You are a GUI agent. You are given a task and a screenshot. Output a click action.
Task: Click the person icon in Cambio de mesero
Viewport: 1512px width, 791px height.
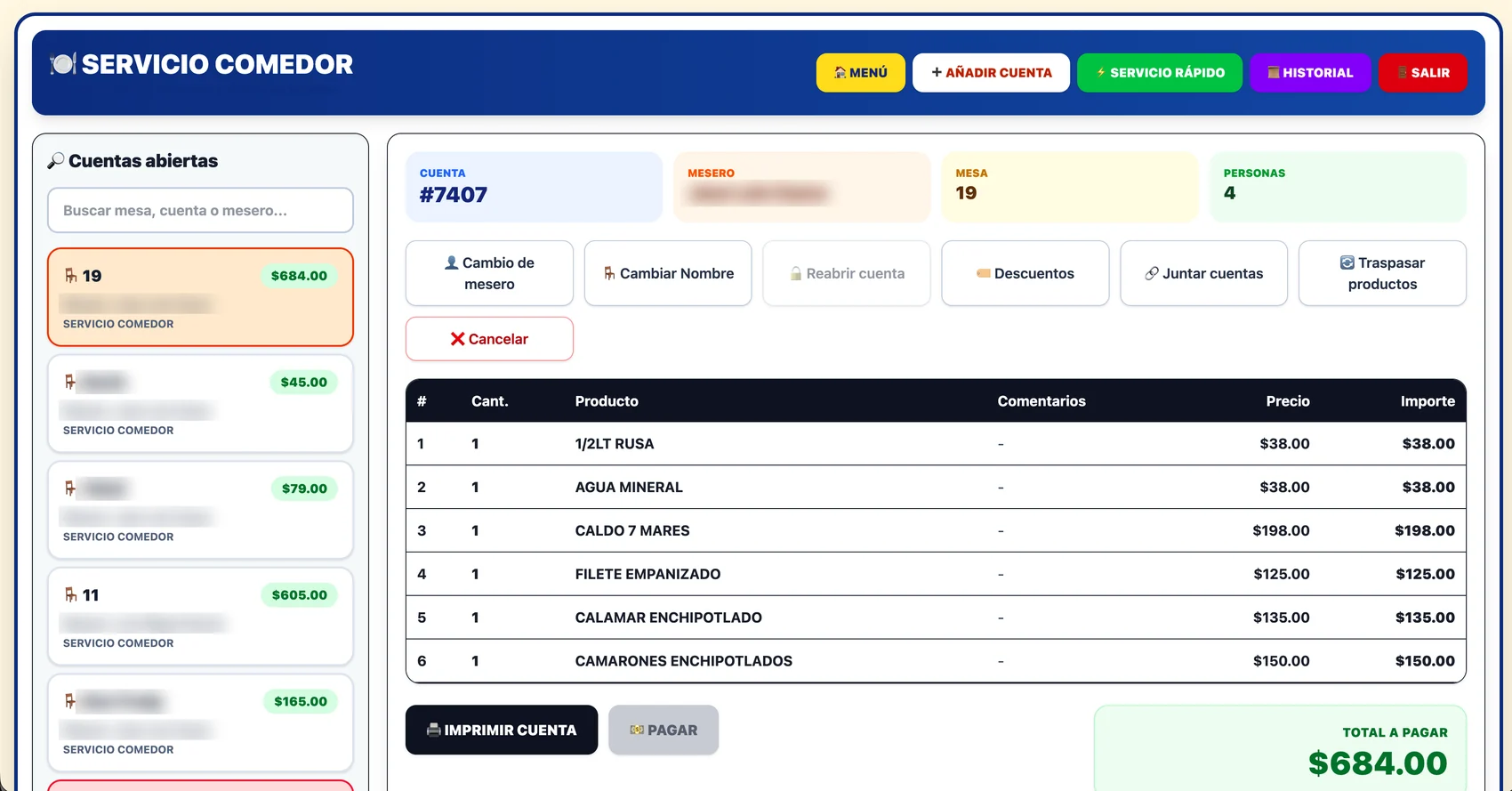point(452,262)
